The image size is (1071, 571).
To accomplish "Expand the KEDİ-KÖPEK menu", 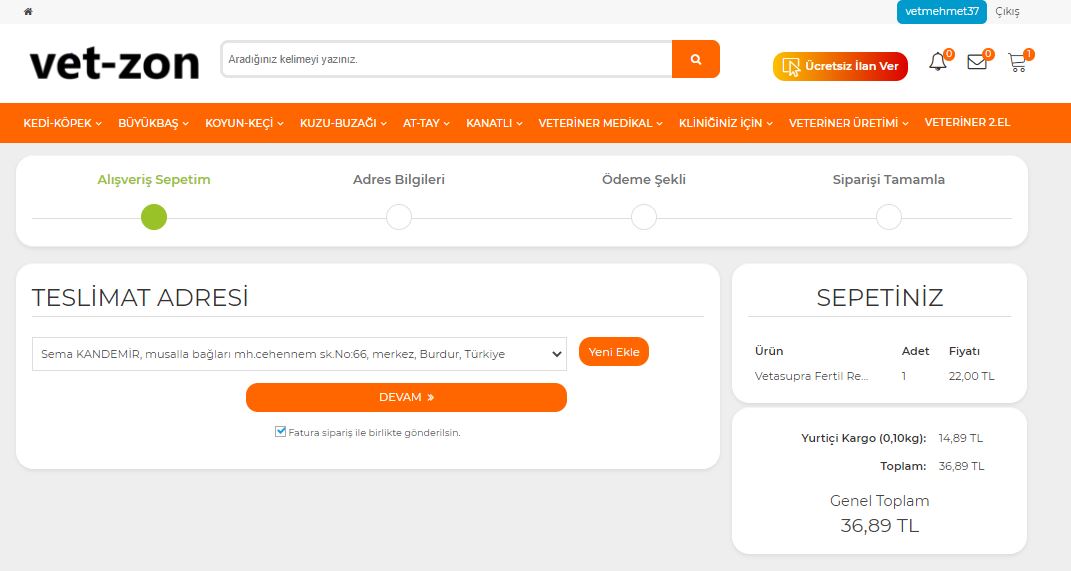I will click(63, 123).
